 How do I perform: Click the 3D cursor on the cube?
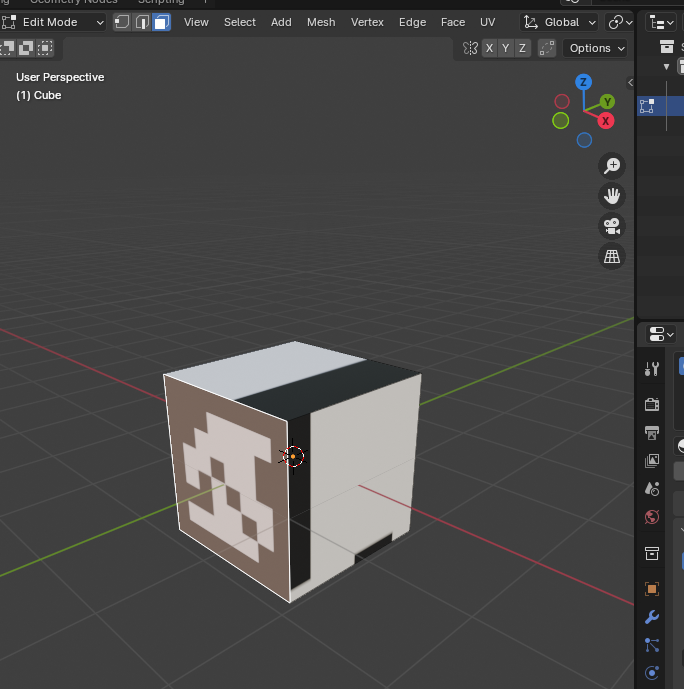293,457
